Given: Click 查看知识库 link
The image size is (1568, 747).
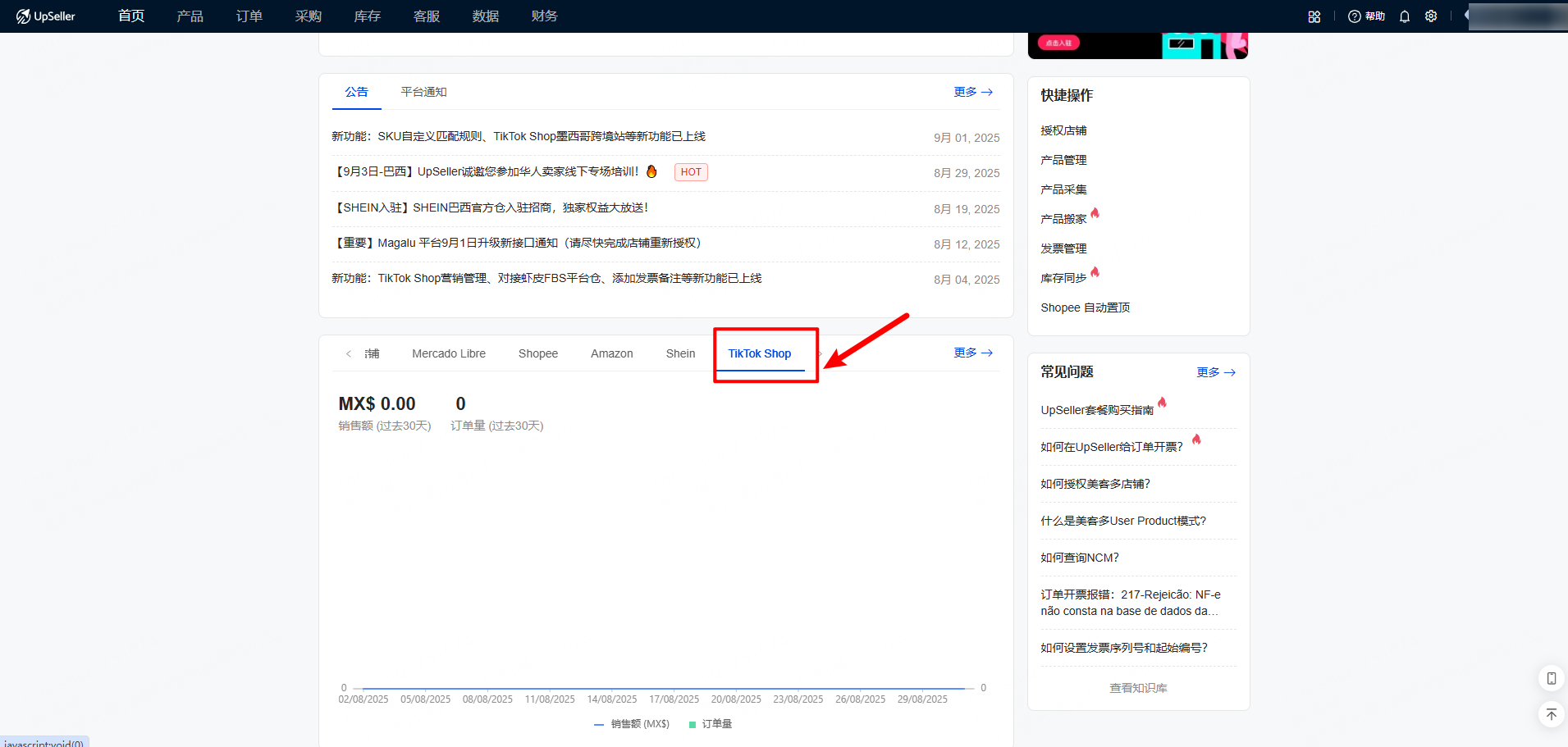Looking at the screenshot, I should click(x=1138, y=688).
